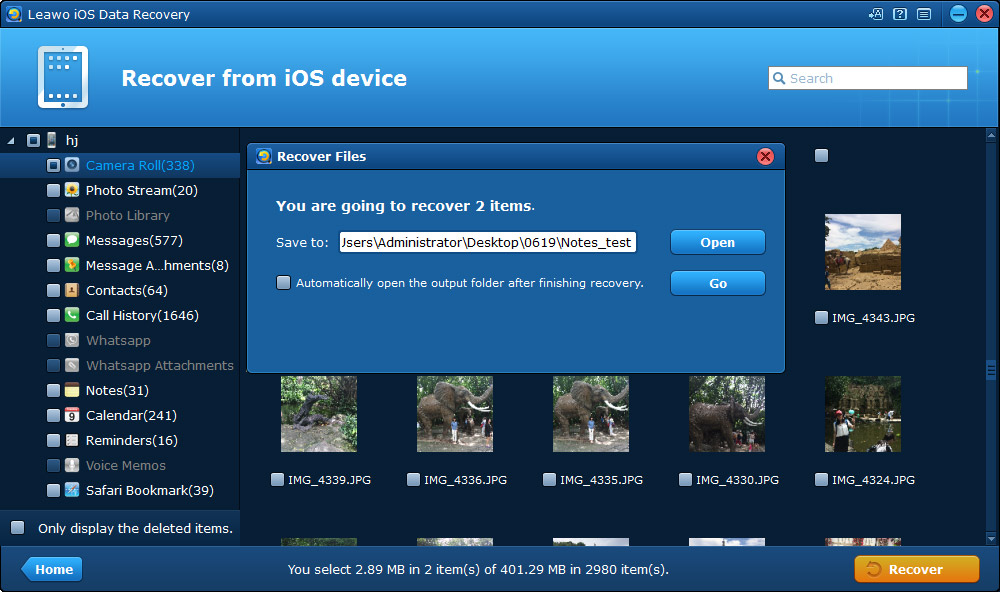Tick the IMG_4336.JPG checkbox
The width and height of the screenshot is (1000, 592).
pyautogui.click(x=413, y=480)
